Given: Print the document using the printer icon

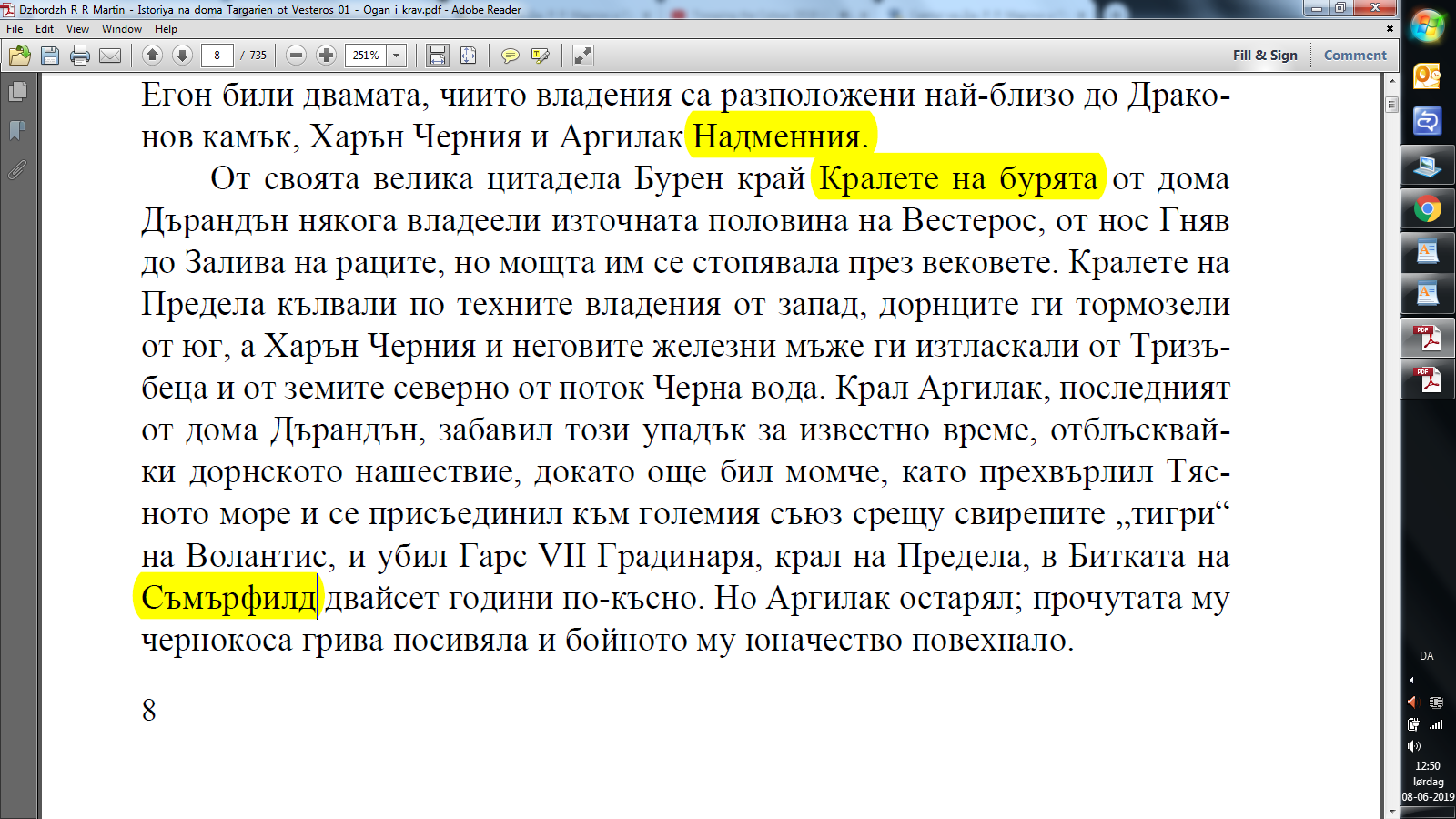Looking at the screenshot, I should point(80,56).
